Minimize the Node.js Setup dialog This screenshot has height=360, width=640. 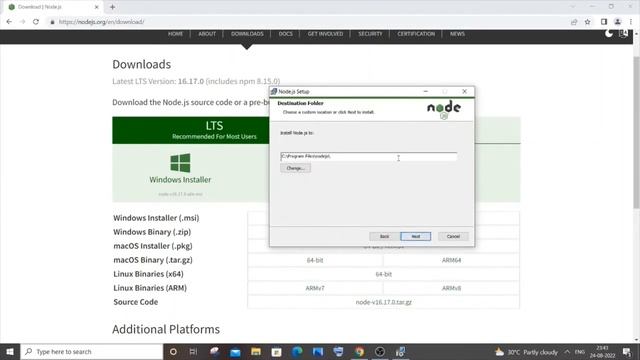click(x=426, y=91)
